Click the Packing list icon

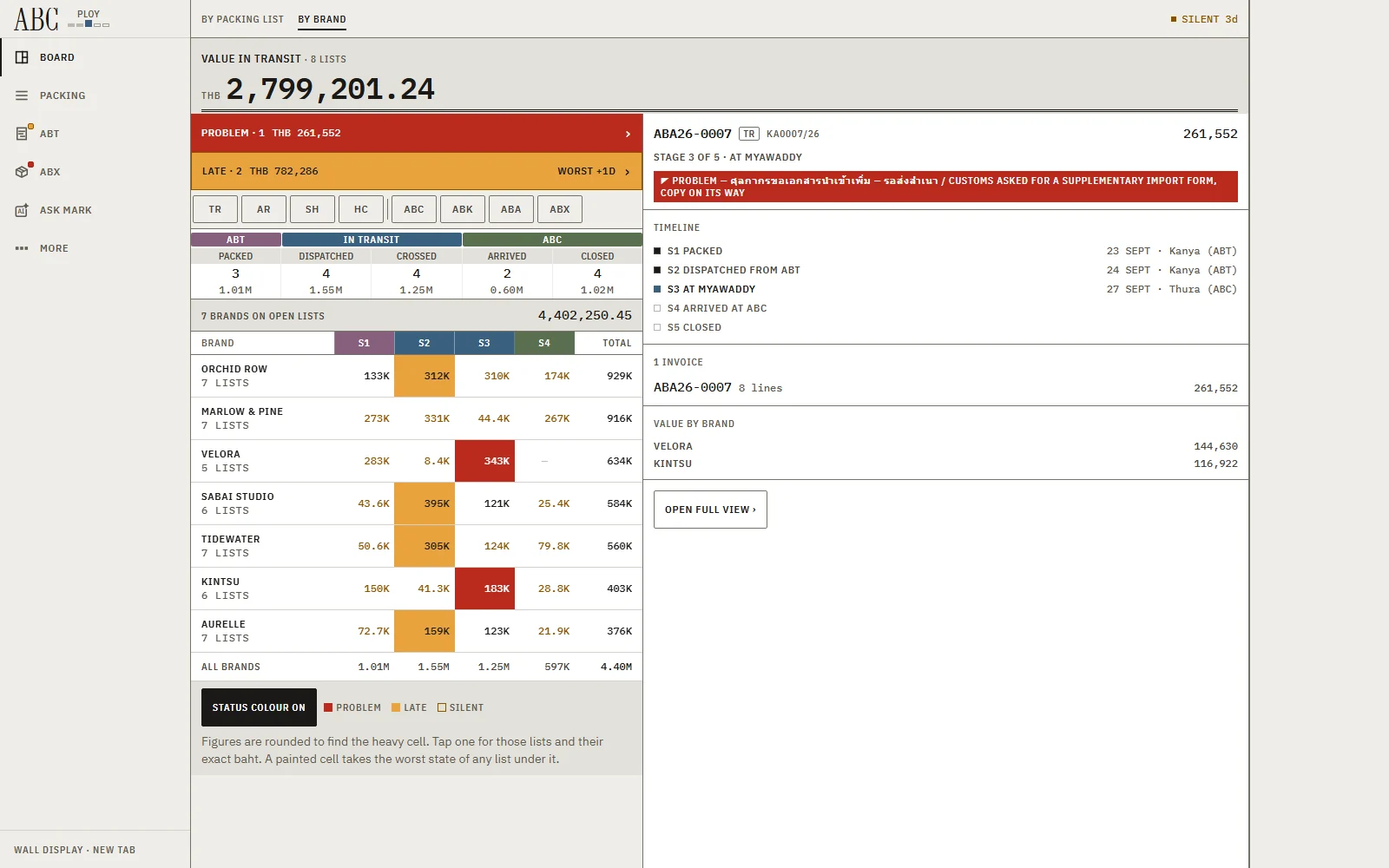click(x=22, y=95)
